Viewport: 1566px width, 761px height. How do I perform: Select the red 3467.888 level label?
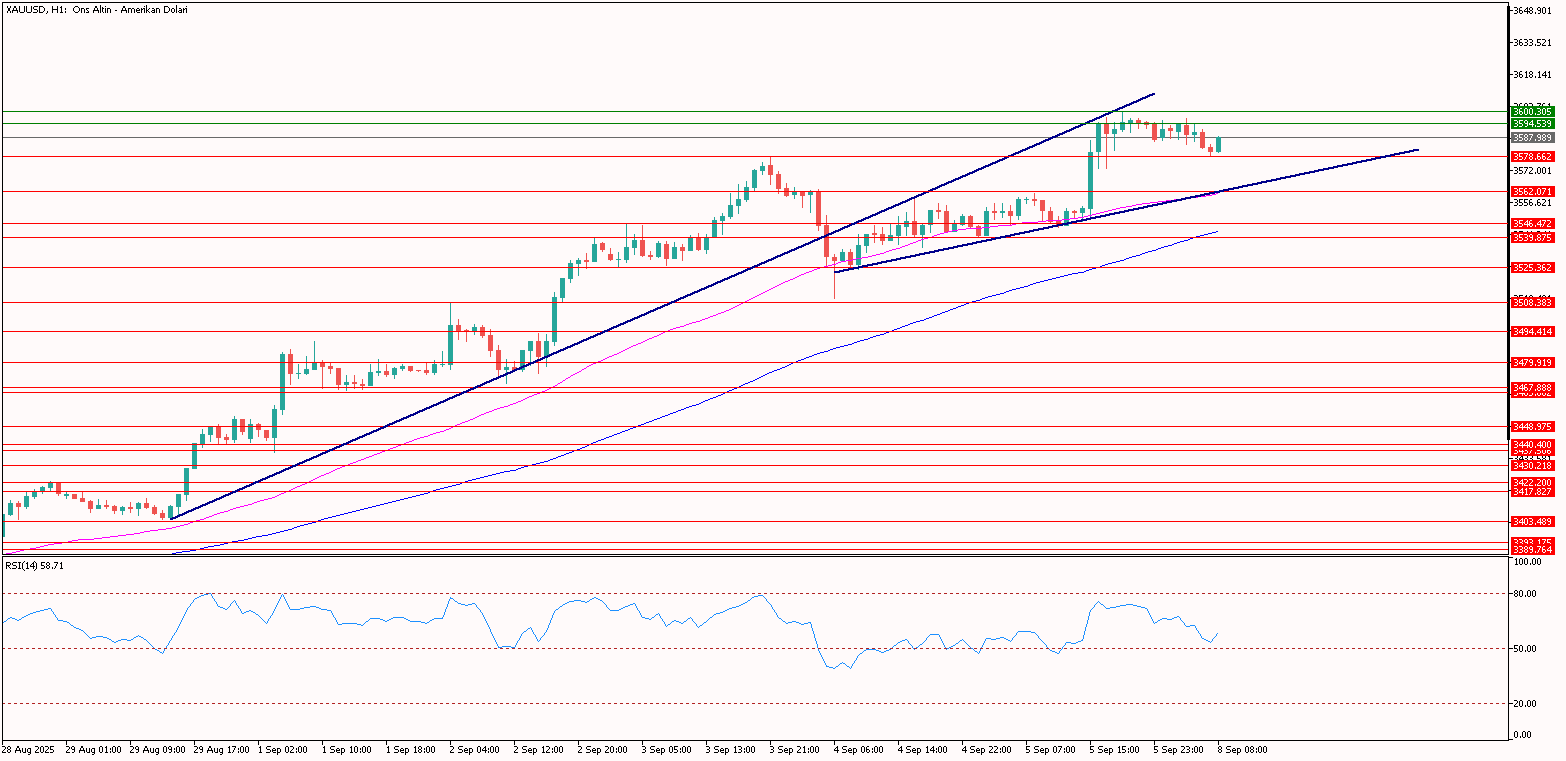click(x=1531, y=387)
